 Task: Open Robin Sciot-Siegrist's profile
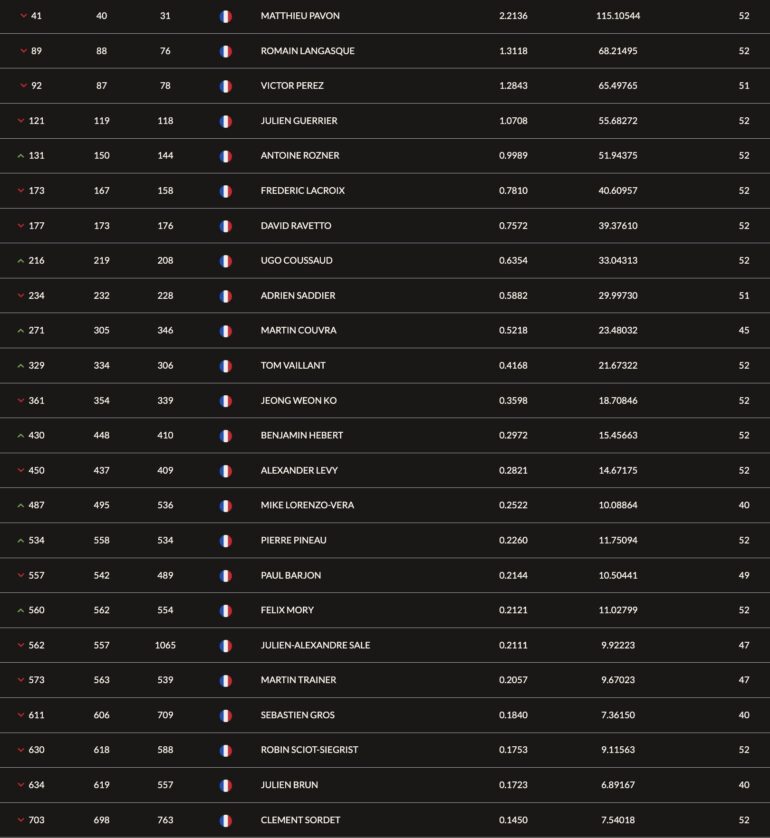[309, 750]
